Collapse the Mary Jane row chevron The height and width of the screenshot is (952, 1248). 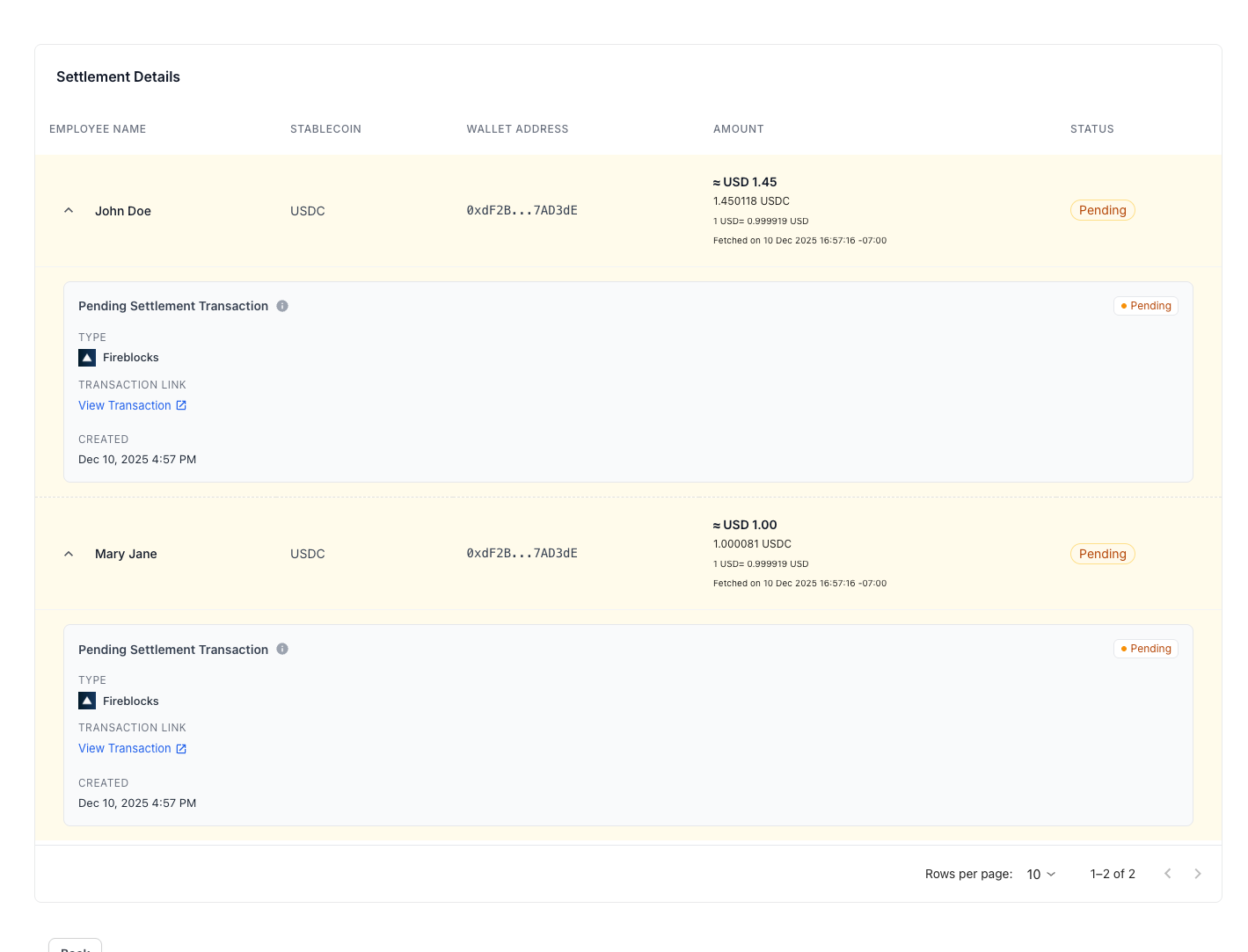pos(69,554)
